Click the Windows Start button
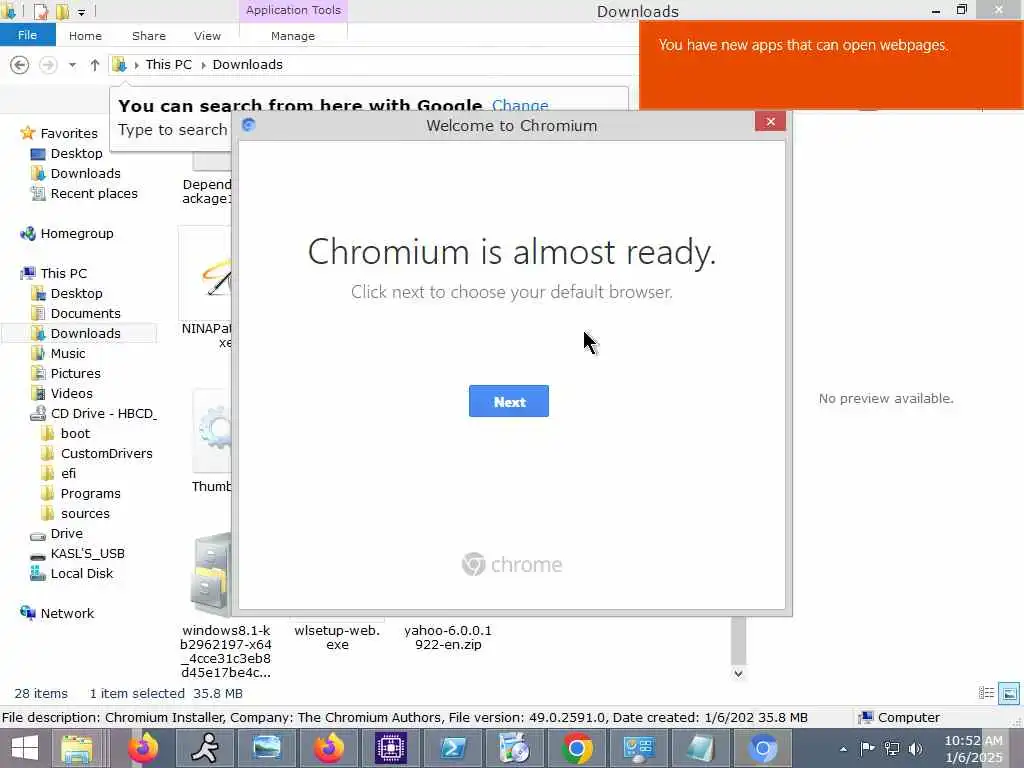Image resolution: width=1024 pixels, height=768 pixels. tap(25, 748)
